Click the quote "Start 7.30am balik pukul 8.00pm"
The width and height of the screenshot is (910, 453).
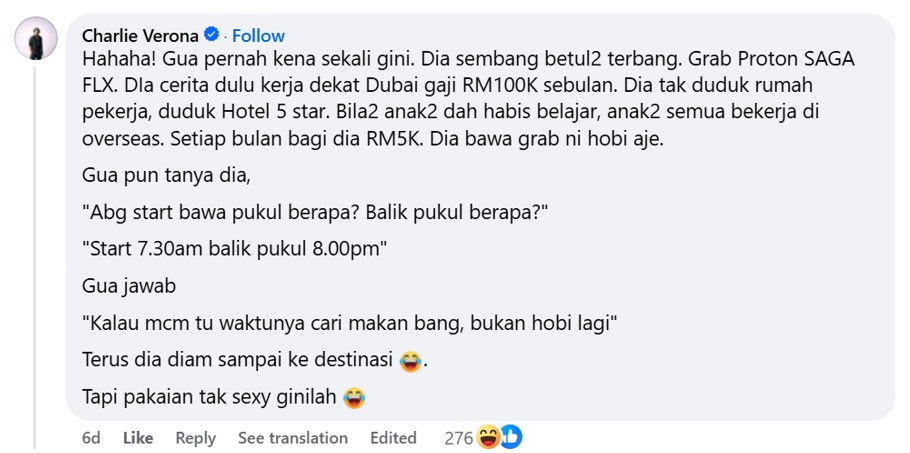point(234,249)
